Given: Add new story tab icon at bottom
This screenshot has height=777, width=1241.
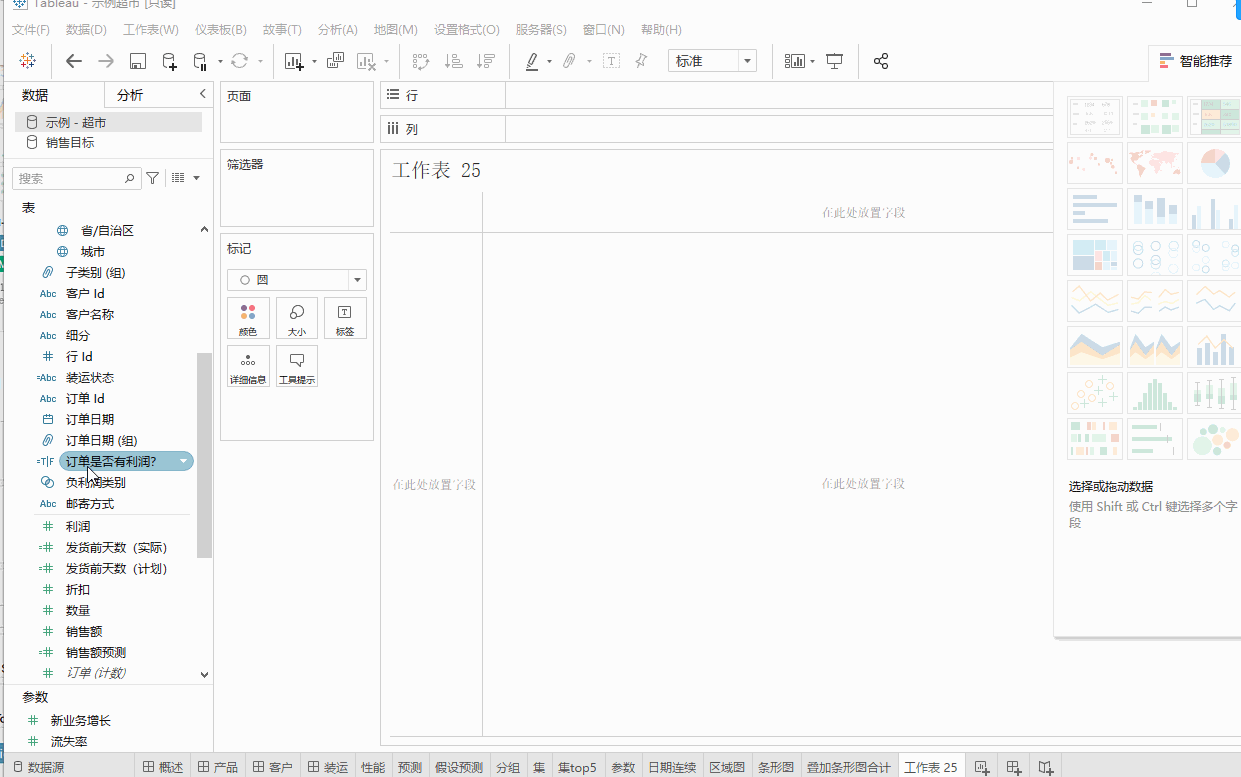Looking at the screenshot, I should point(1046,767).
